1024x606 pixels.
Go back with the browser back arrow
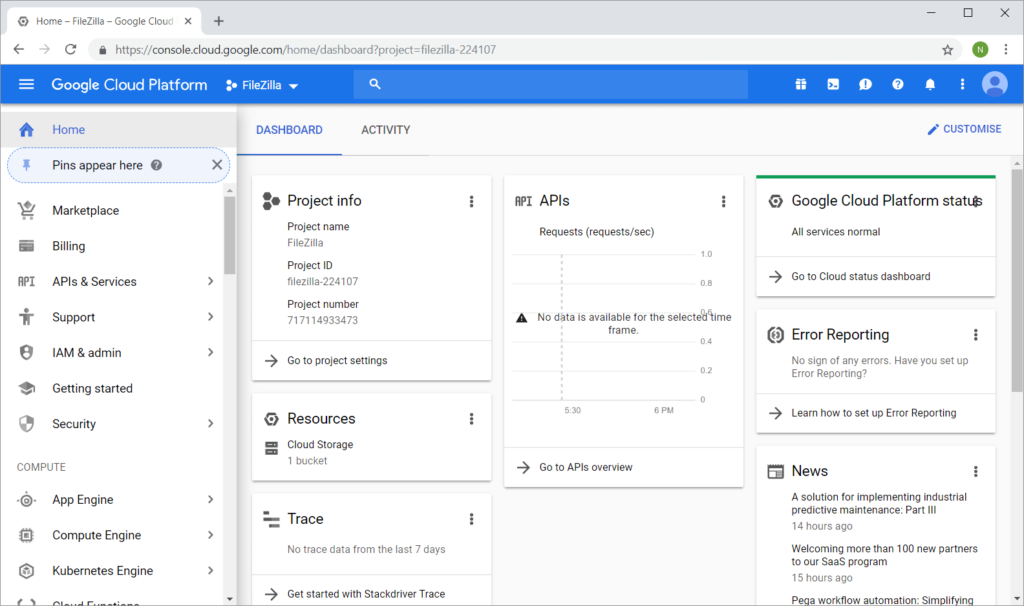pyautogui.click(x=18, y=50)
